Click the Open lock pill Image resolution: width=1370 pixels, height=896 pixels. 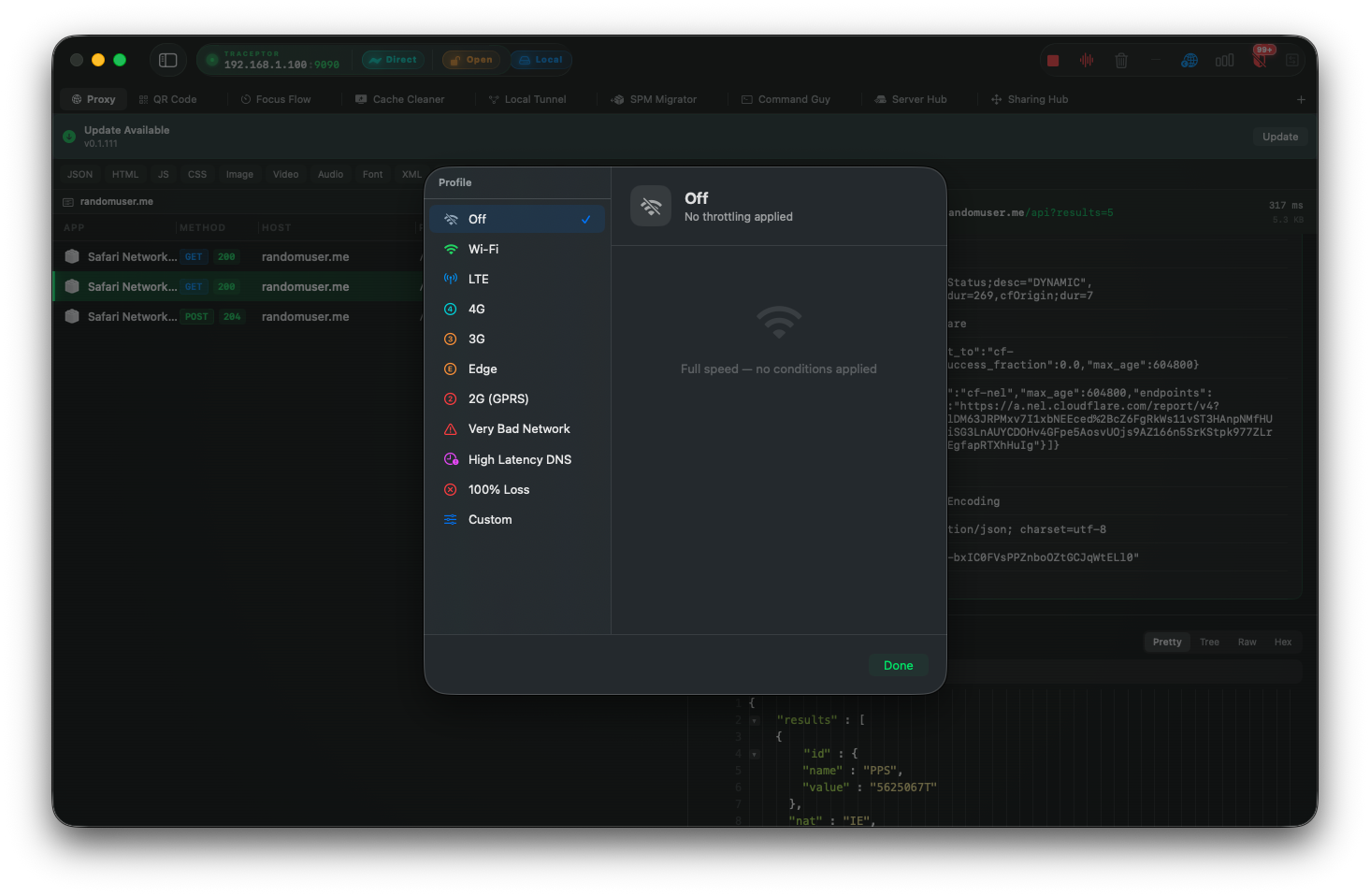click(x=471, y=60)
